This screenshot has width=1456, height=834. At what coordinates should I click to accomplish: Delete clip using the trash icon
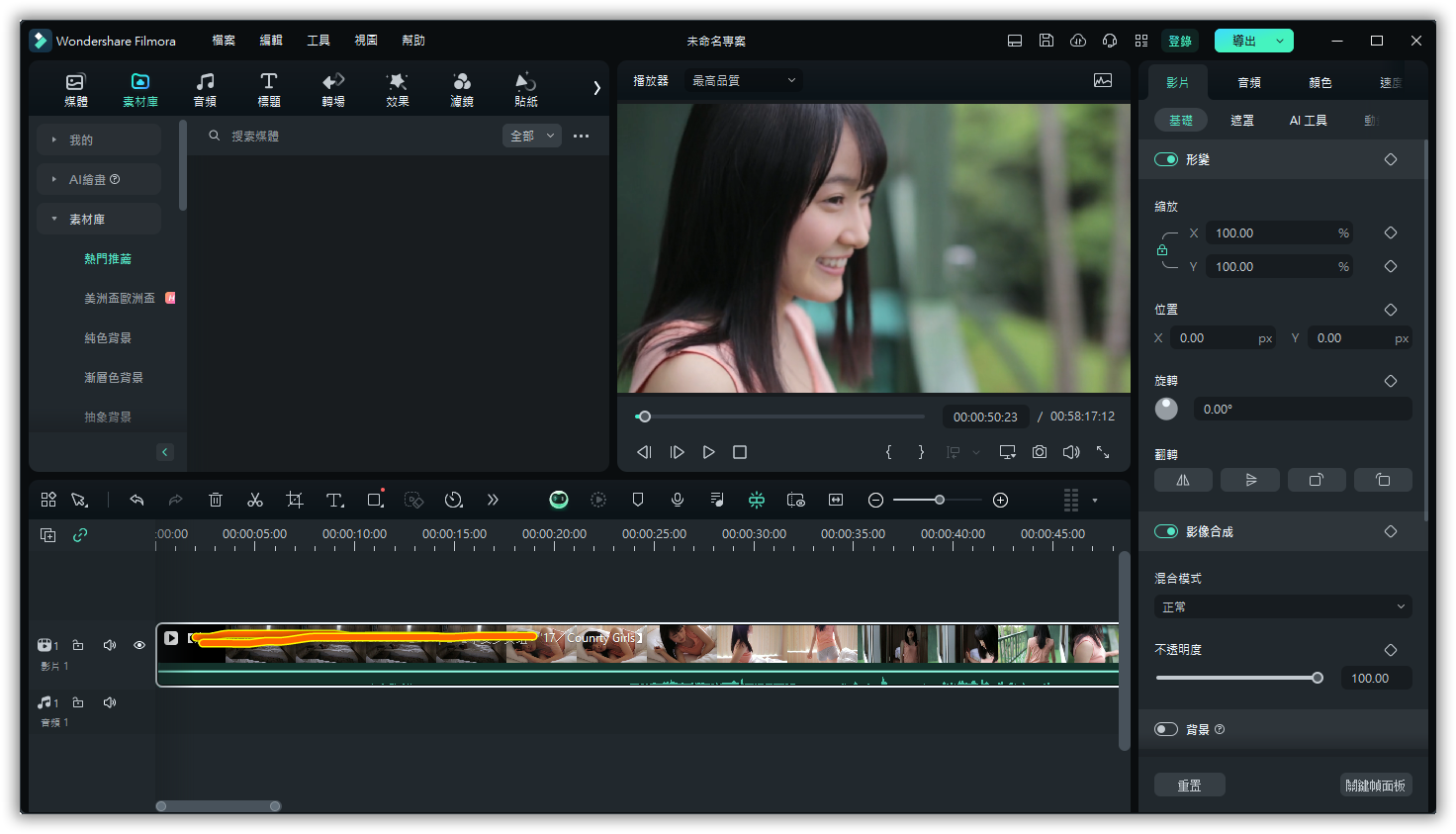[216, 501]
